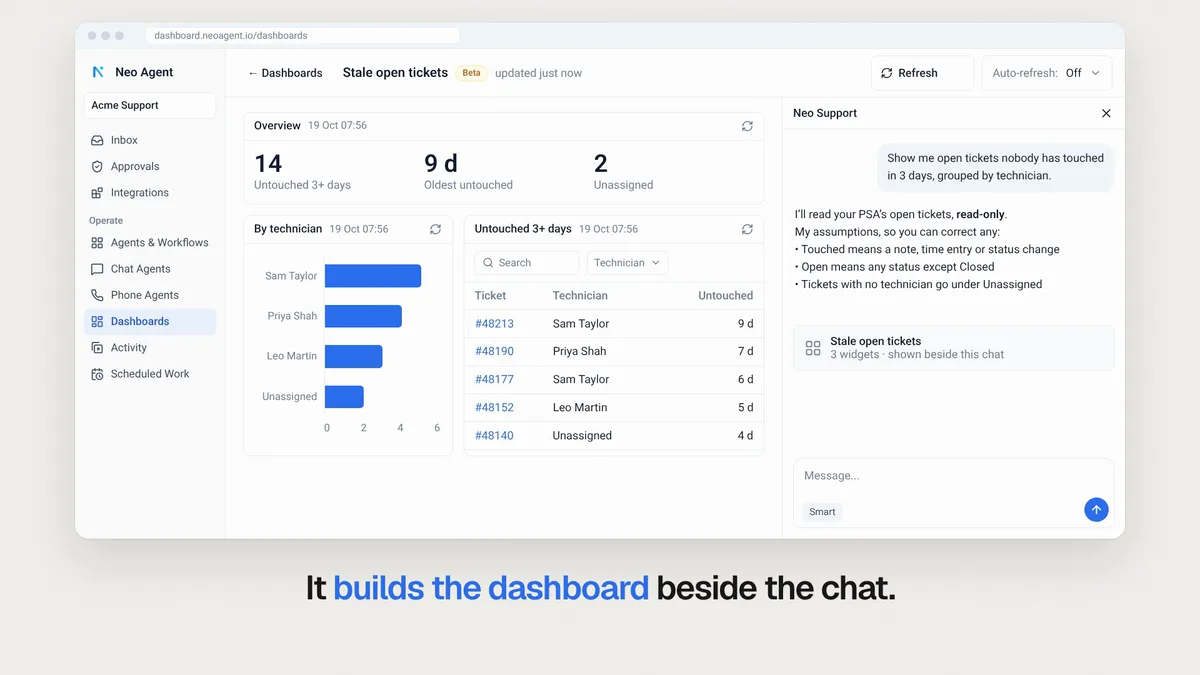Viewport: 1200px width, 675px height.
Task: Open the Technician filter dropdown
Action: [627, 262]
